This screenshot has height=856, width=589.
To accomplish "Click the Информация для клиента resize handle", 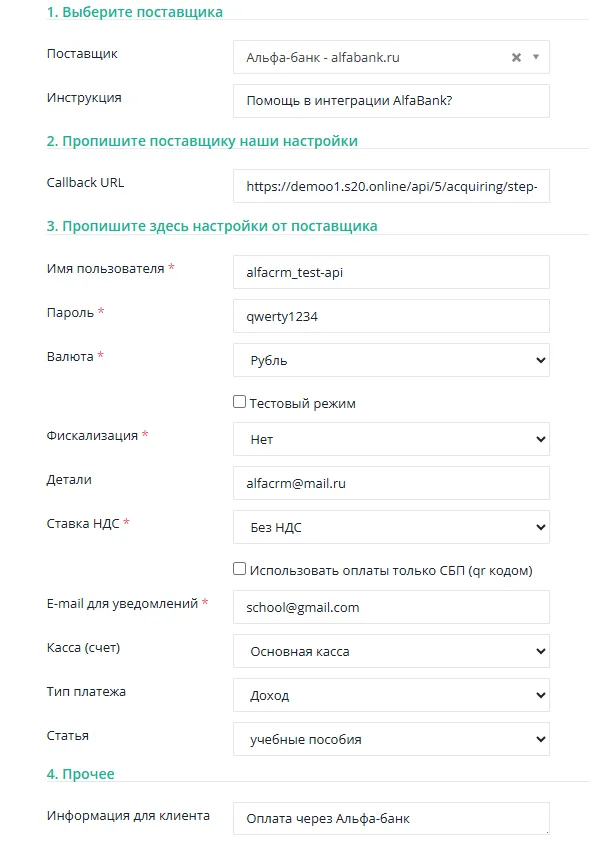I will (x=546, y=831).
